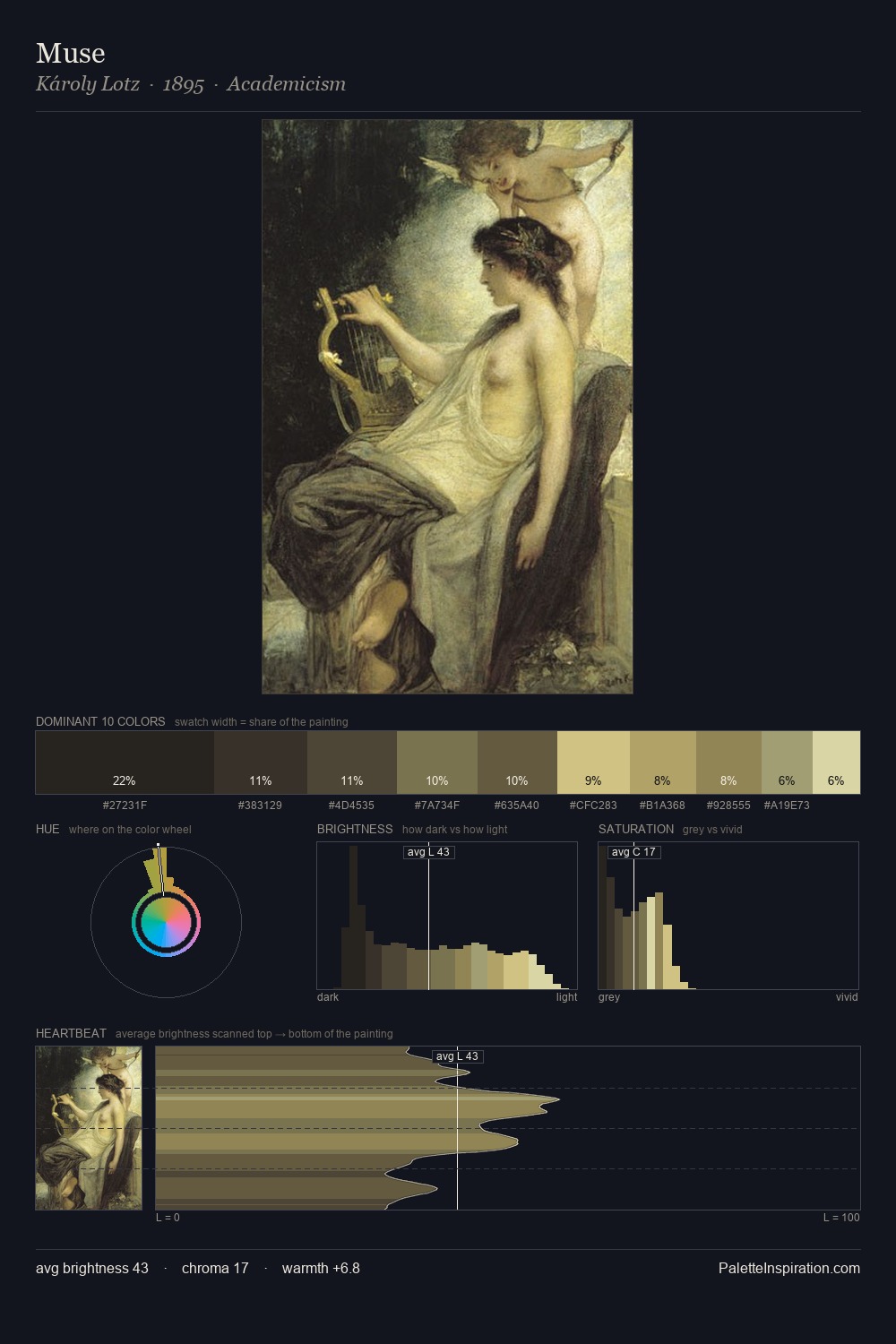Click the "light" axis label under Brightness
The width and height of the screenshot is (896, 1344).
tap(566, 997)
